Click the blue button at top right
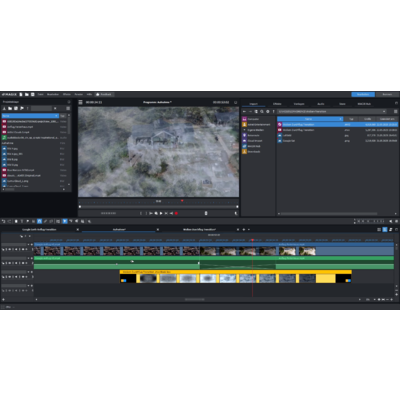This screenshot has height=400, width=400. pos(363,95)
